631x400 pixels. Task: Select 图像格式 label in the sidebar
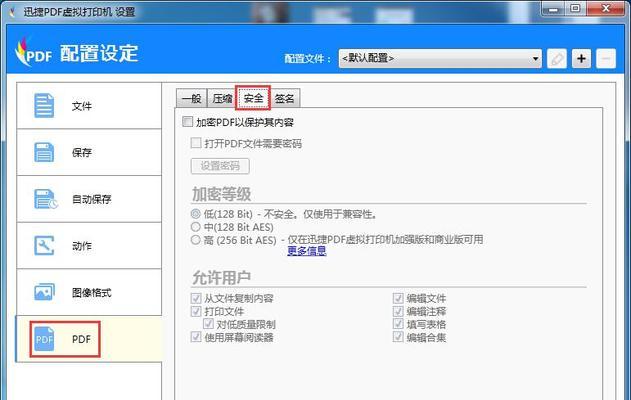point(91,293)
